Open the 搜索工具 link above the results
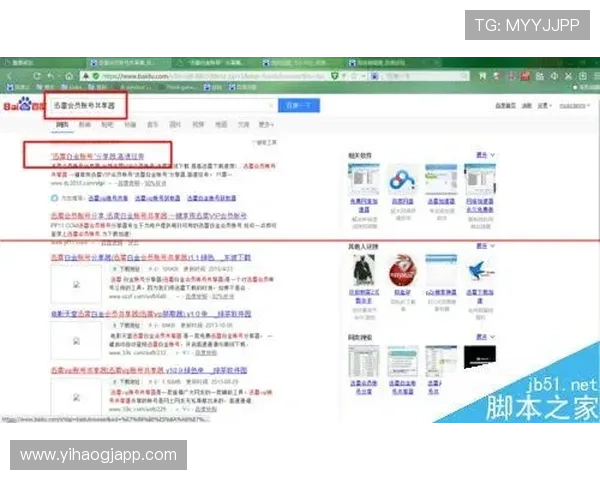Viewport: 600px width, 480px height. click(x=264, y=142)
